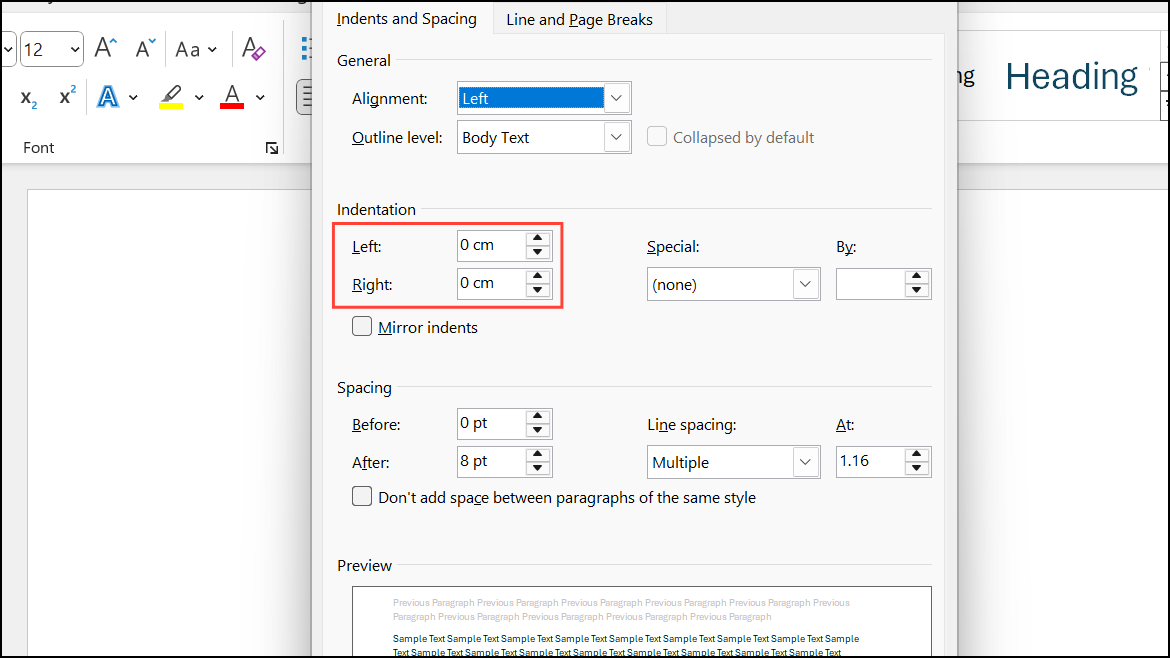Enable the Mirror indents checkbox

pos(362,327)
